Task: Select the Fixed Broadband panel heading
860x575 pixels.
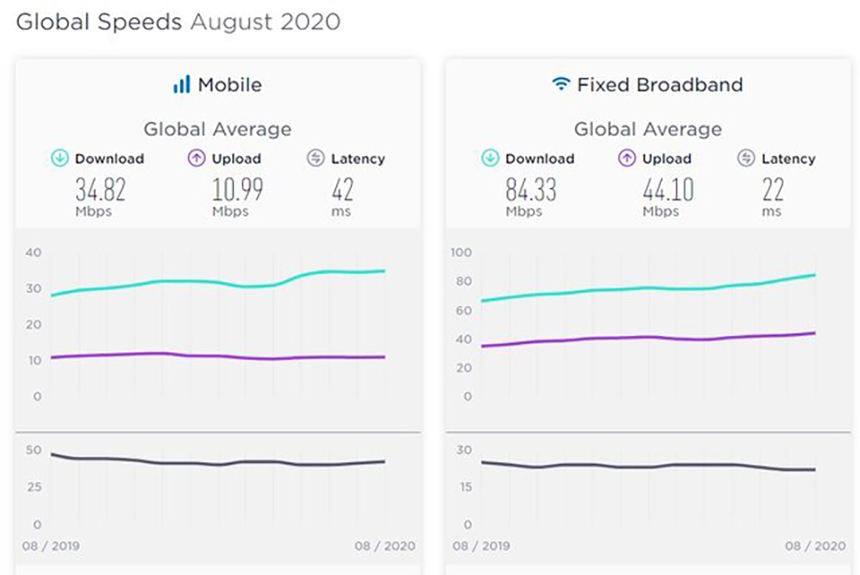Action: click(x=660, y=85)
